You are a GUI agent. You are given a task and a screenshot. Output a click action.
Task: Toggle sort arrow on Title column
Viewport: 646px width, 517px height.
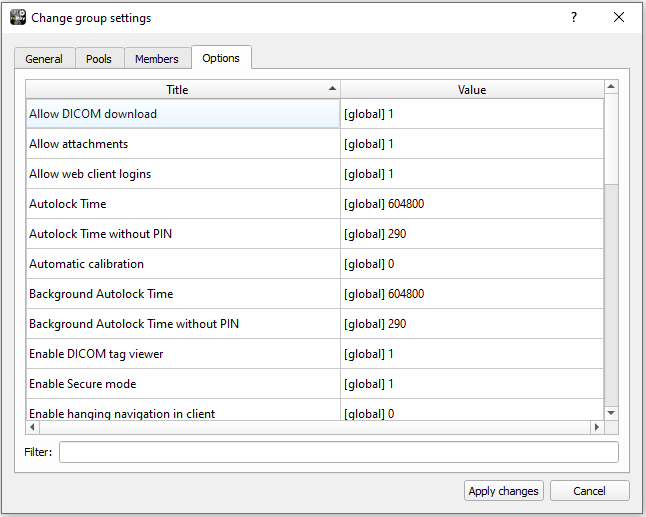coord(332,89)
